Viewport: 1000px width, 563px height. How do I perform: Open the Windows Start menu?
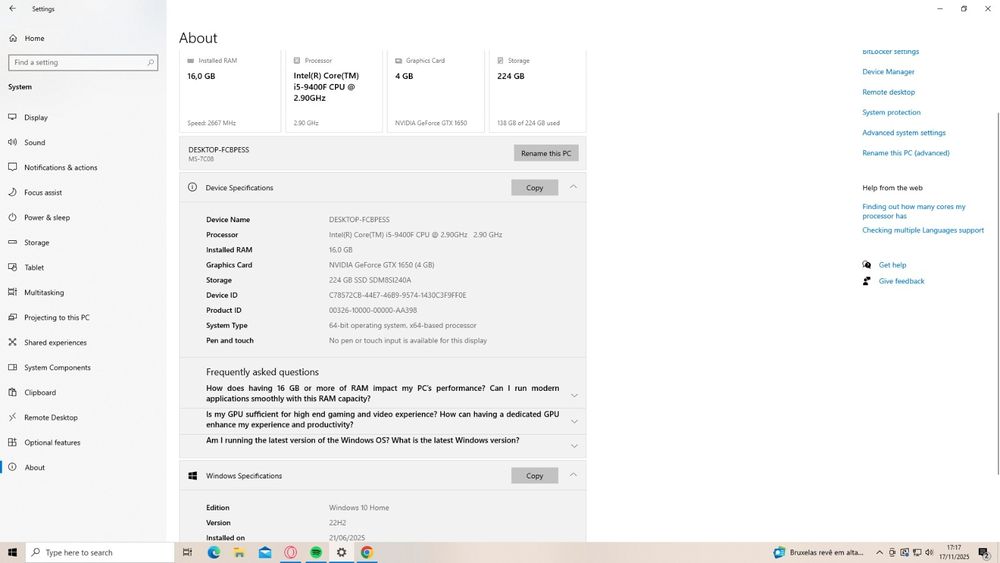[x=12, y=552]
